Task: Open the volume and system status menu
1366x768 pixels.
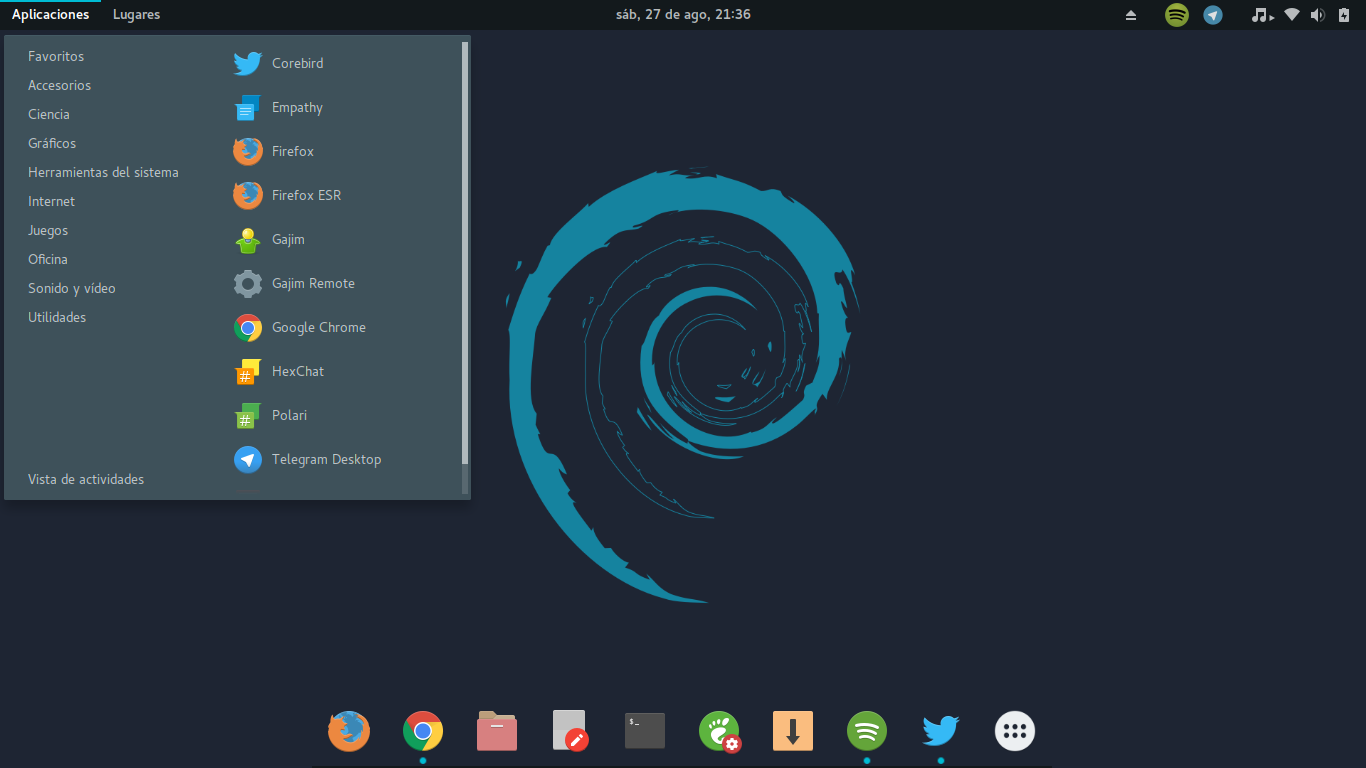Action: click(x=1318, y=15)
